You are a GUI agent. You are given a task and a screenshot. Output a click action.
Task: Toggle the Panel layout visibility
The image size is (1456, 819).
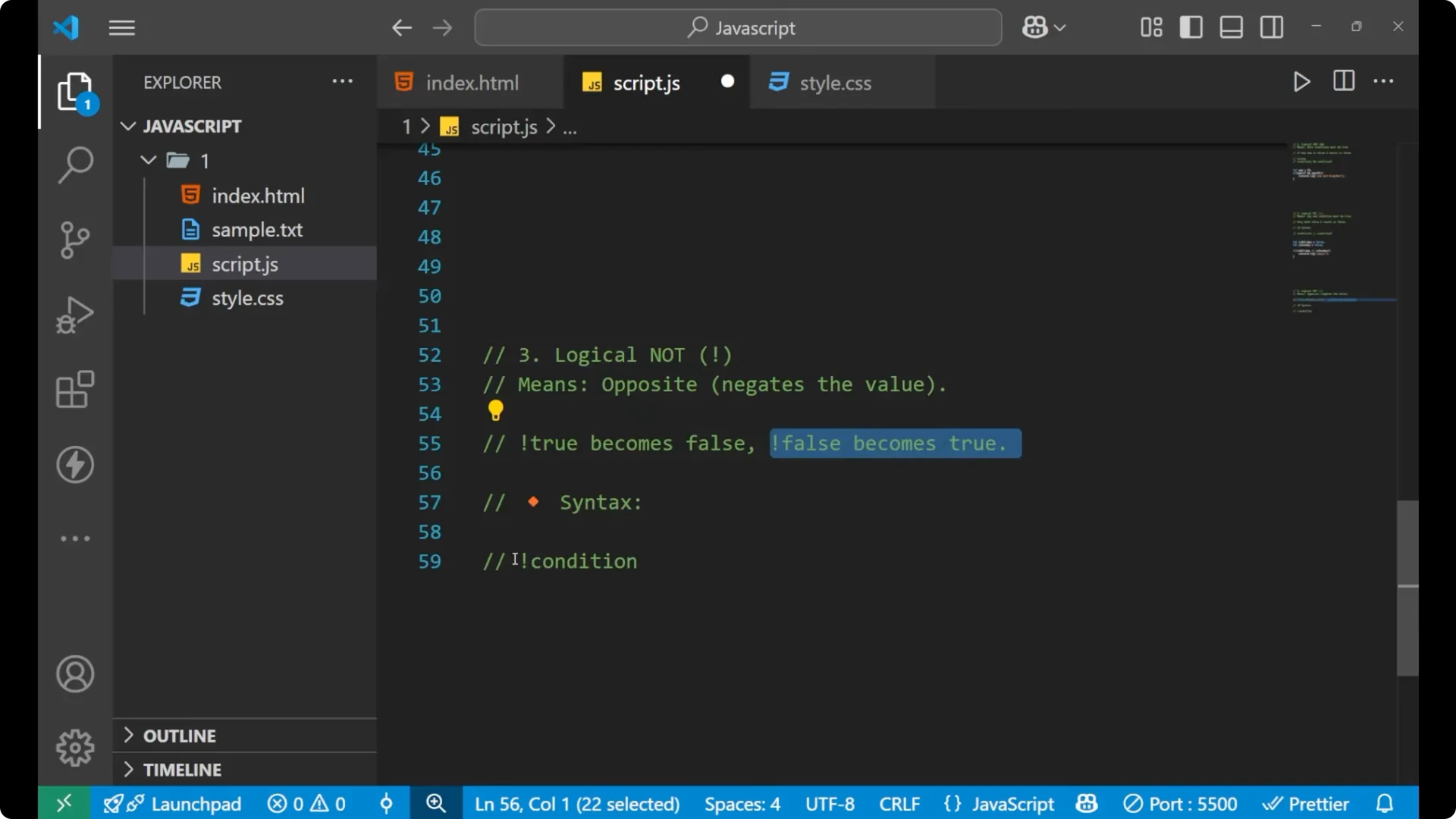tap(1231, 27)
